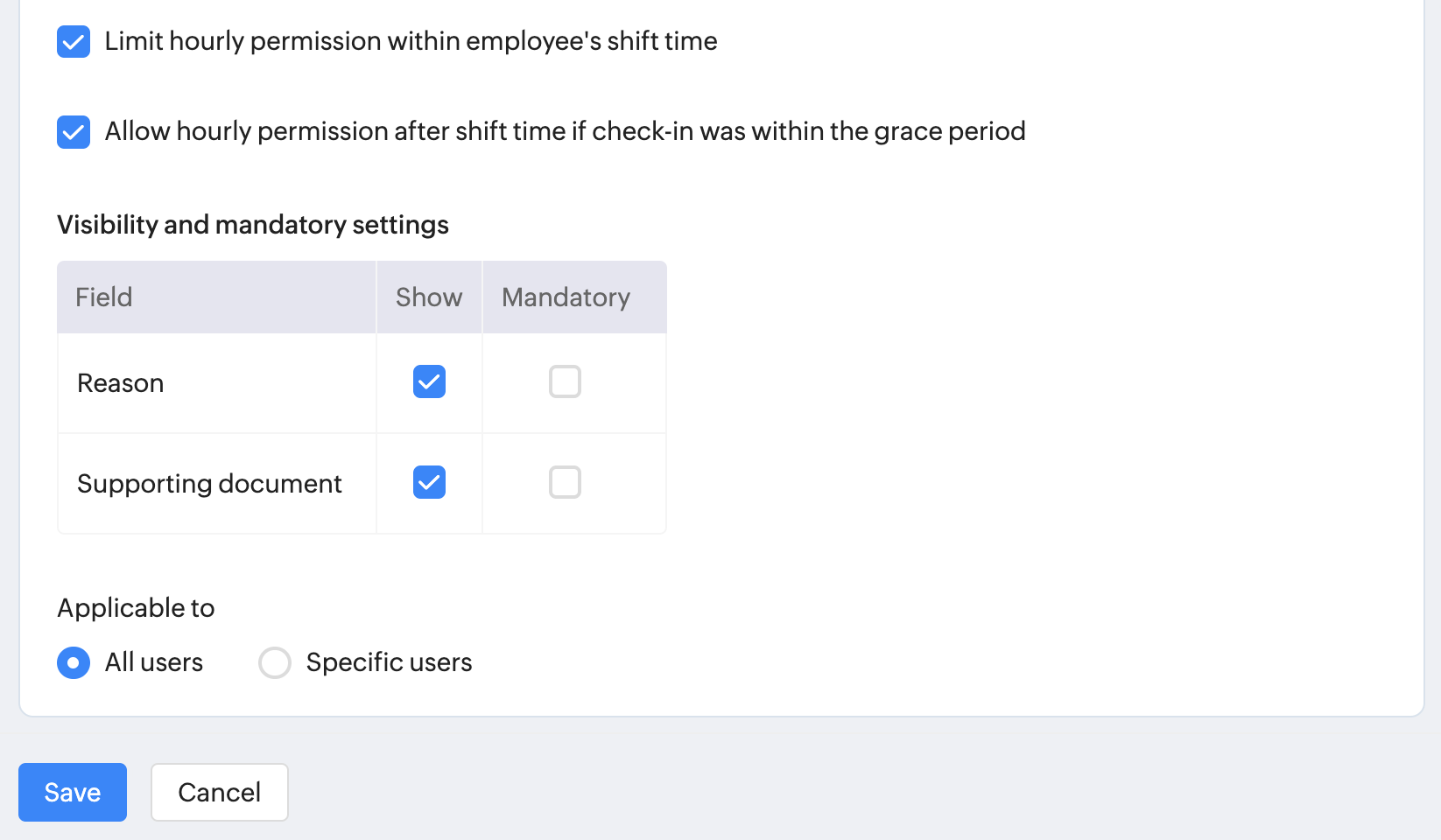The width and height of the screenshot is (1441, 840).
Task: Make the Reason field mandatory
Action: pos(565,381)
